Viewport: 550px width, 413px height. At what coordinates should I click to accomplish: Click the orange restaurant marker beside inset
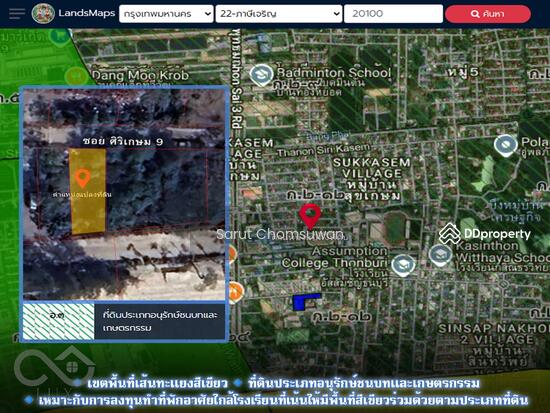point(235,293)
